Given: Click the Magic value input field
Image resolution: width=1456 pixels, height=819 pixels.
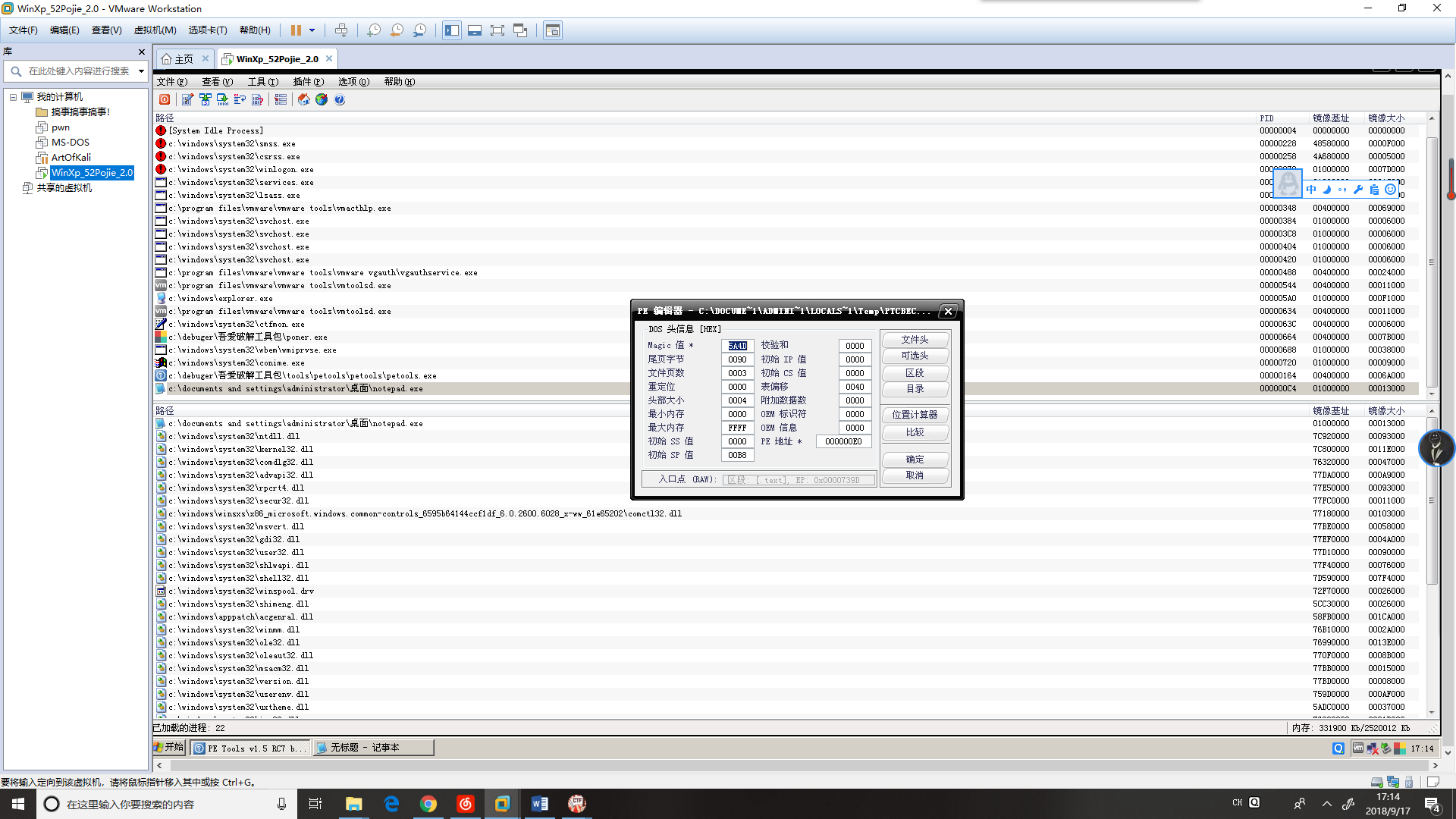Looking at the screenshot, I should [737, 346].
